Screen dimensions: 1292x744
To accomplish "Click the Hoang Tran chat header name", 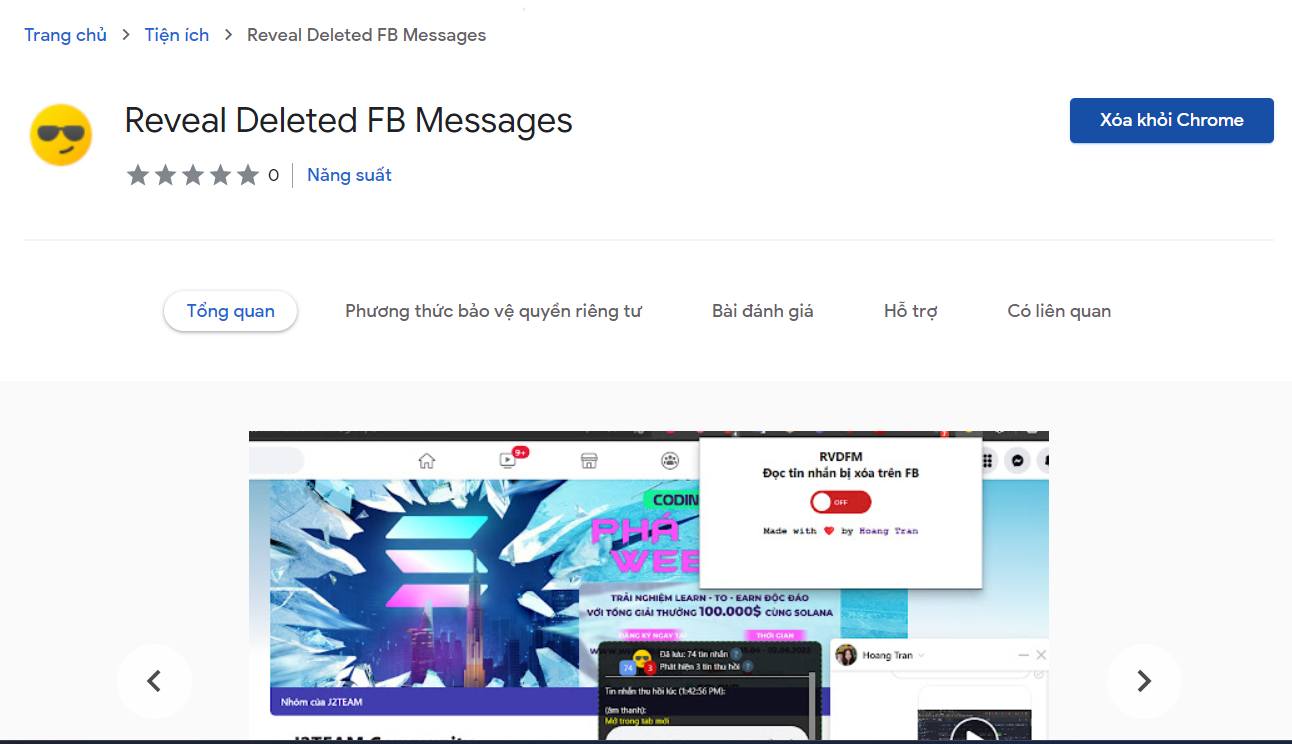I will click(887, 655).
